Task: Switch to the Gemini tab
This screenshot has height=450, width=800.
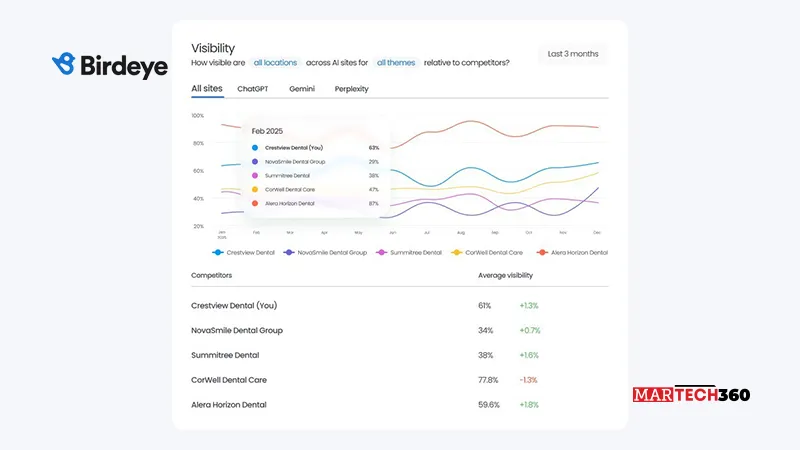Action: pyautogui.click(x=302, y=89)
